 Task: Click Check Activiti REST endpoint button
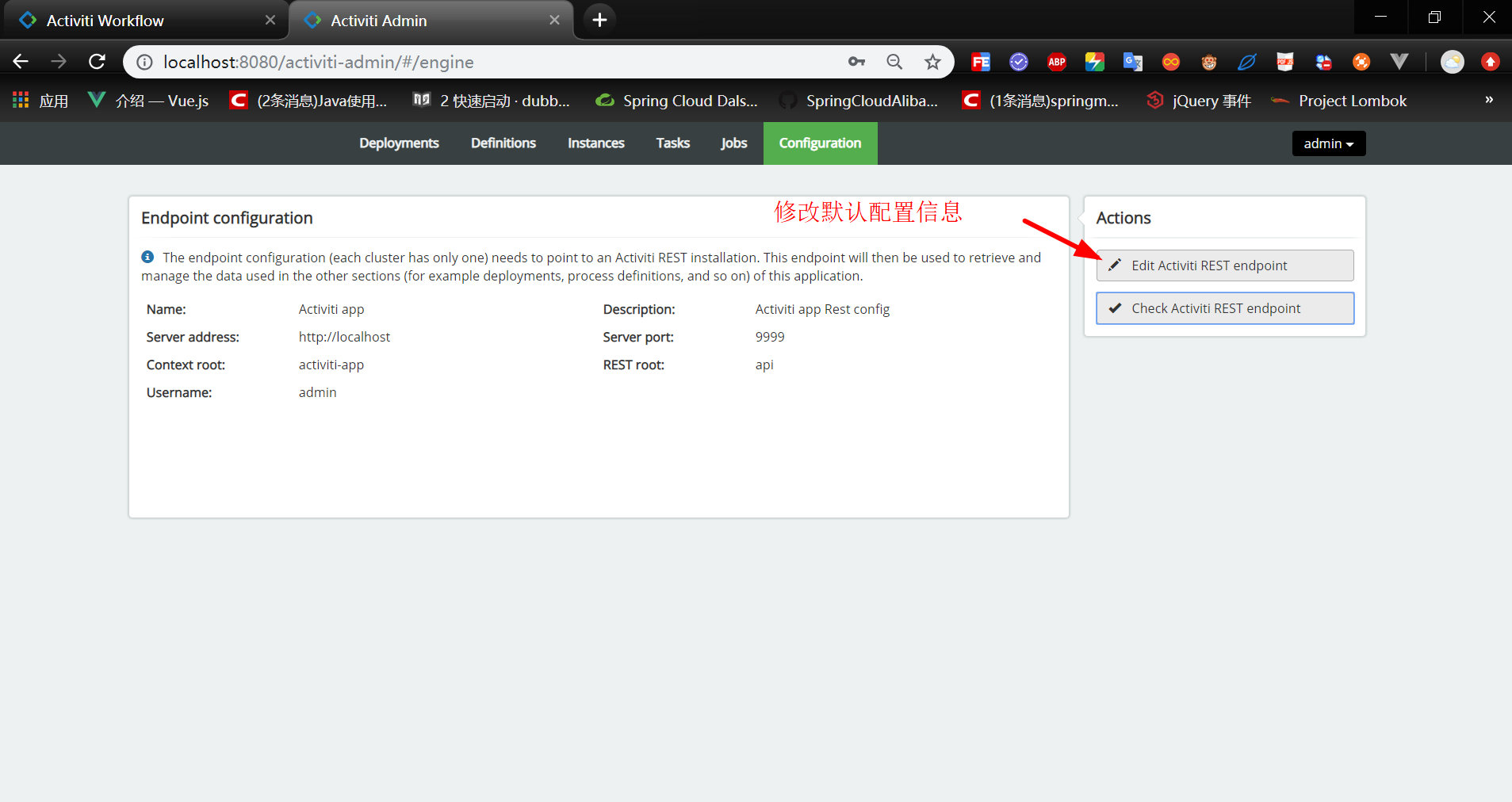click(1225, 308)
